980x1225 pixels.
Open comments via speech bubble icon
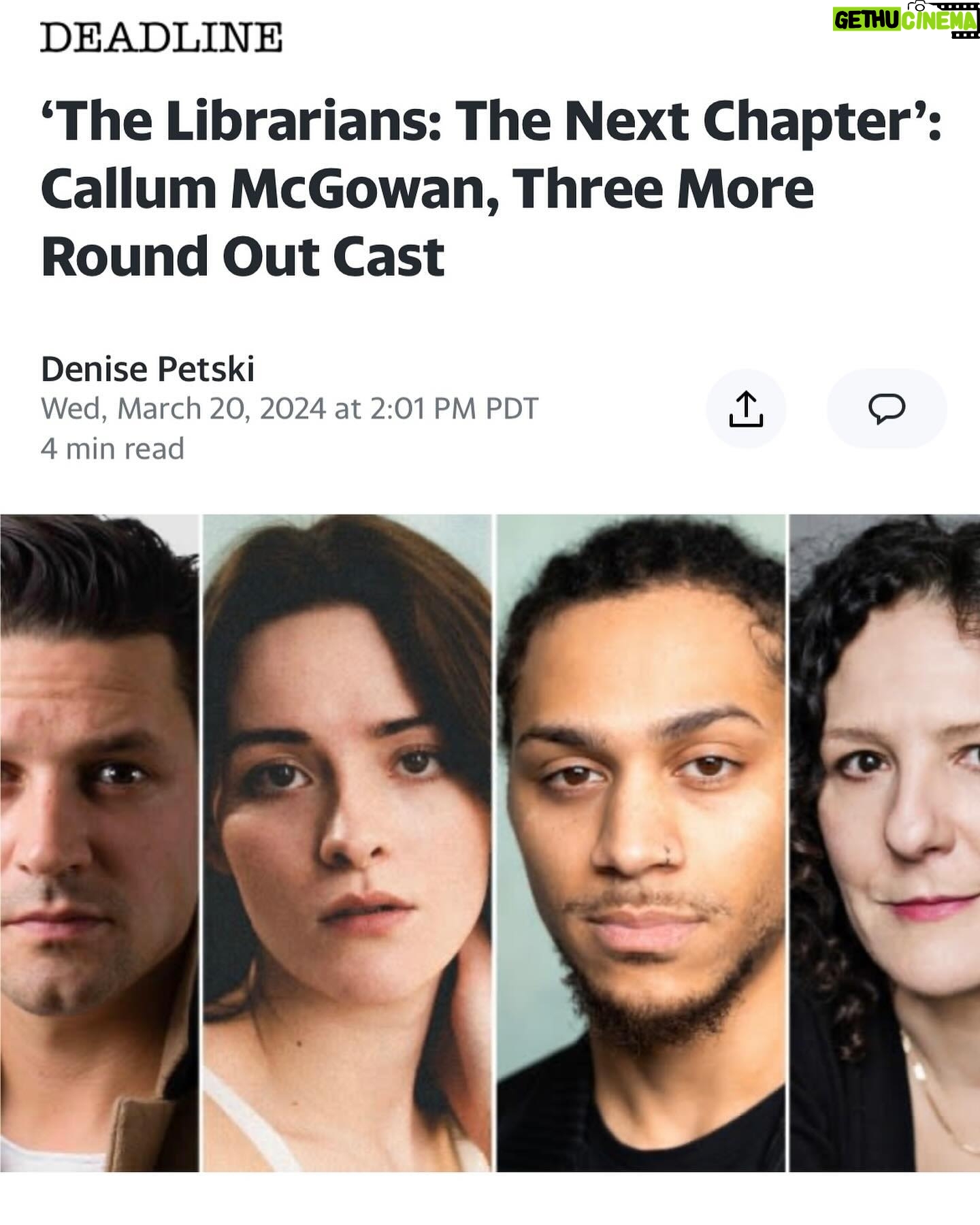point(887,408)
